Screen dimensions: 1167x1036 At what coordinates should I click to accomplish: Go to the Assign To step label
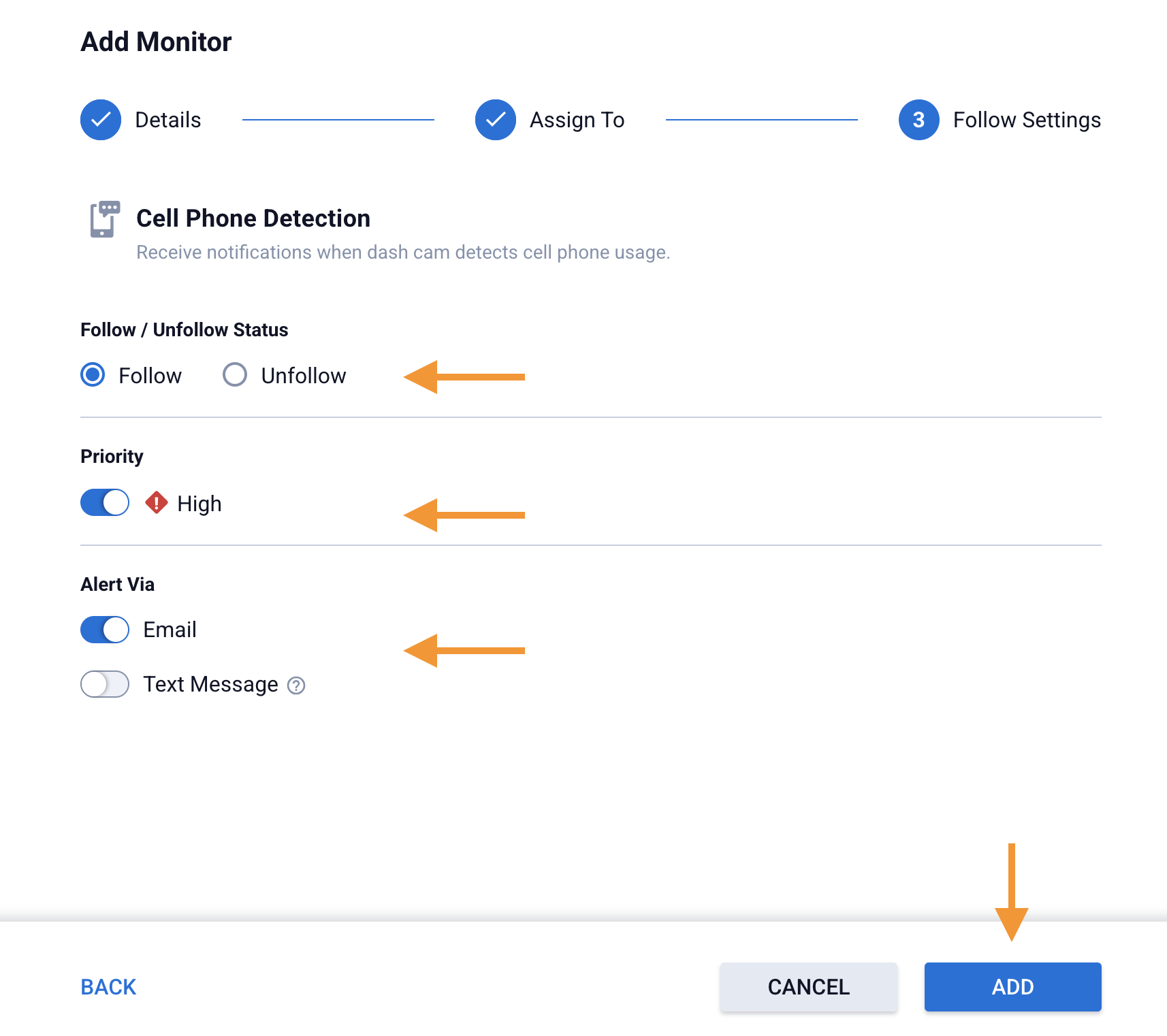[x=577, y=120]
